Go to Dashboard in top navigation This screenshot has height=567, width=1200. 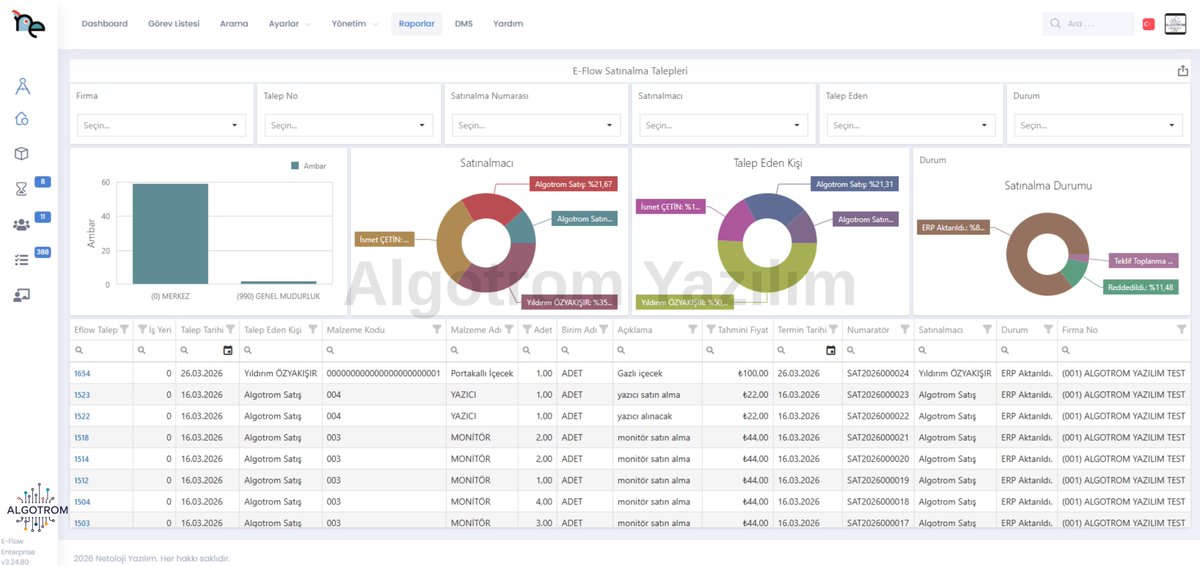104,23
